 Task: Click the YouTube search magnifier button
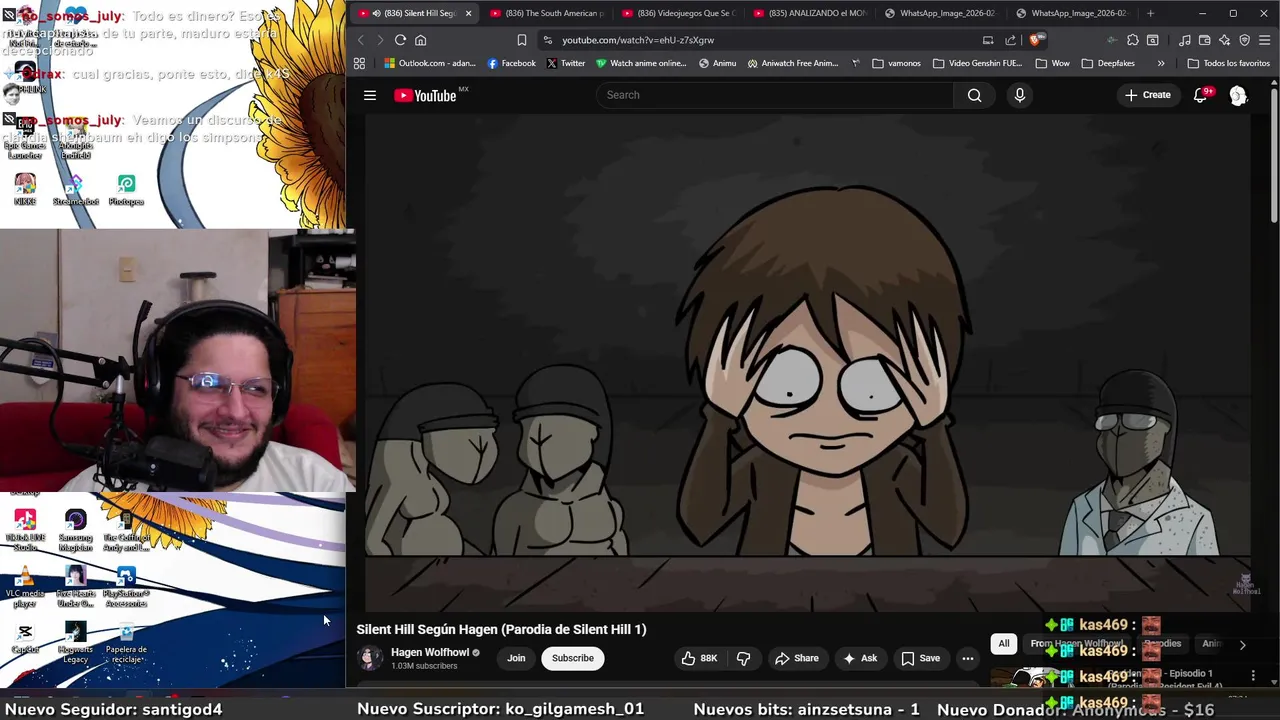974,95
